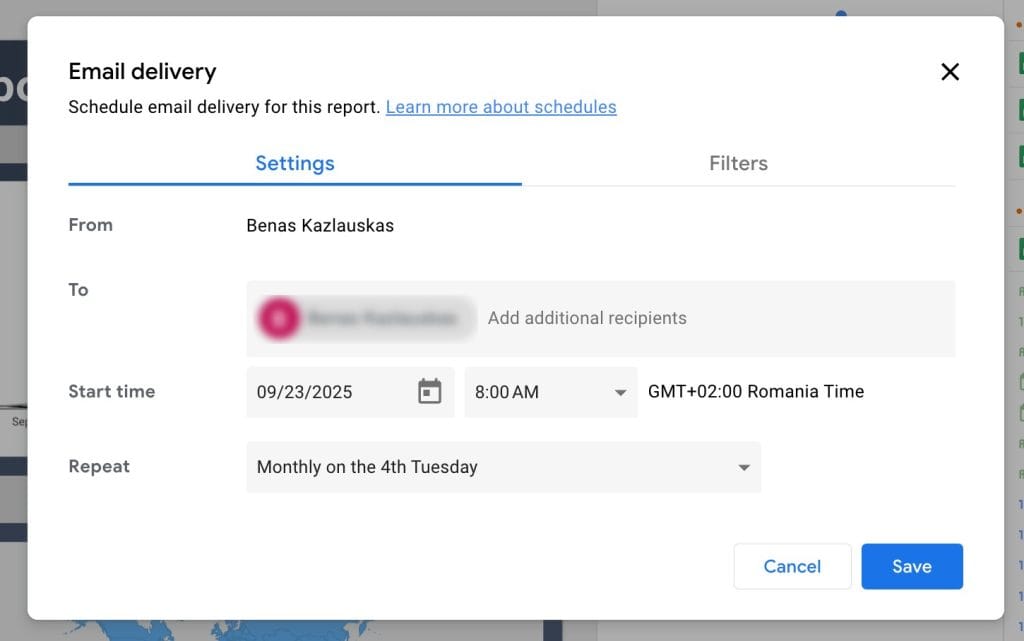Open Learn more about schedules link
Screen dimensions: 1024x641
[500, 107]
